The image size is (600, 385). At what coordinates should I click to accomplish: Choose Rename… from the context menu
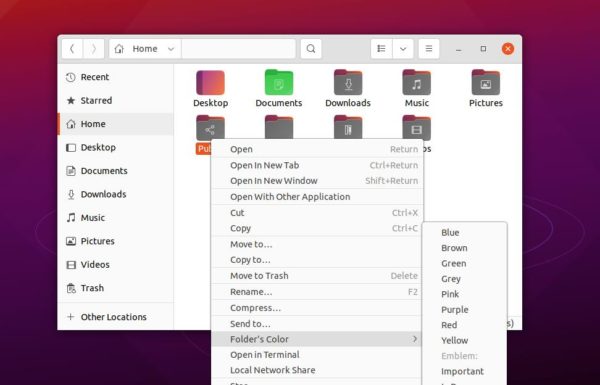click(317, 292)
